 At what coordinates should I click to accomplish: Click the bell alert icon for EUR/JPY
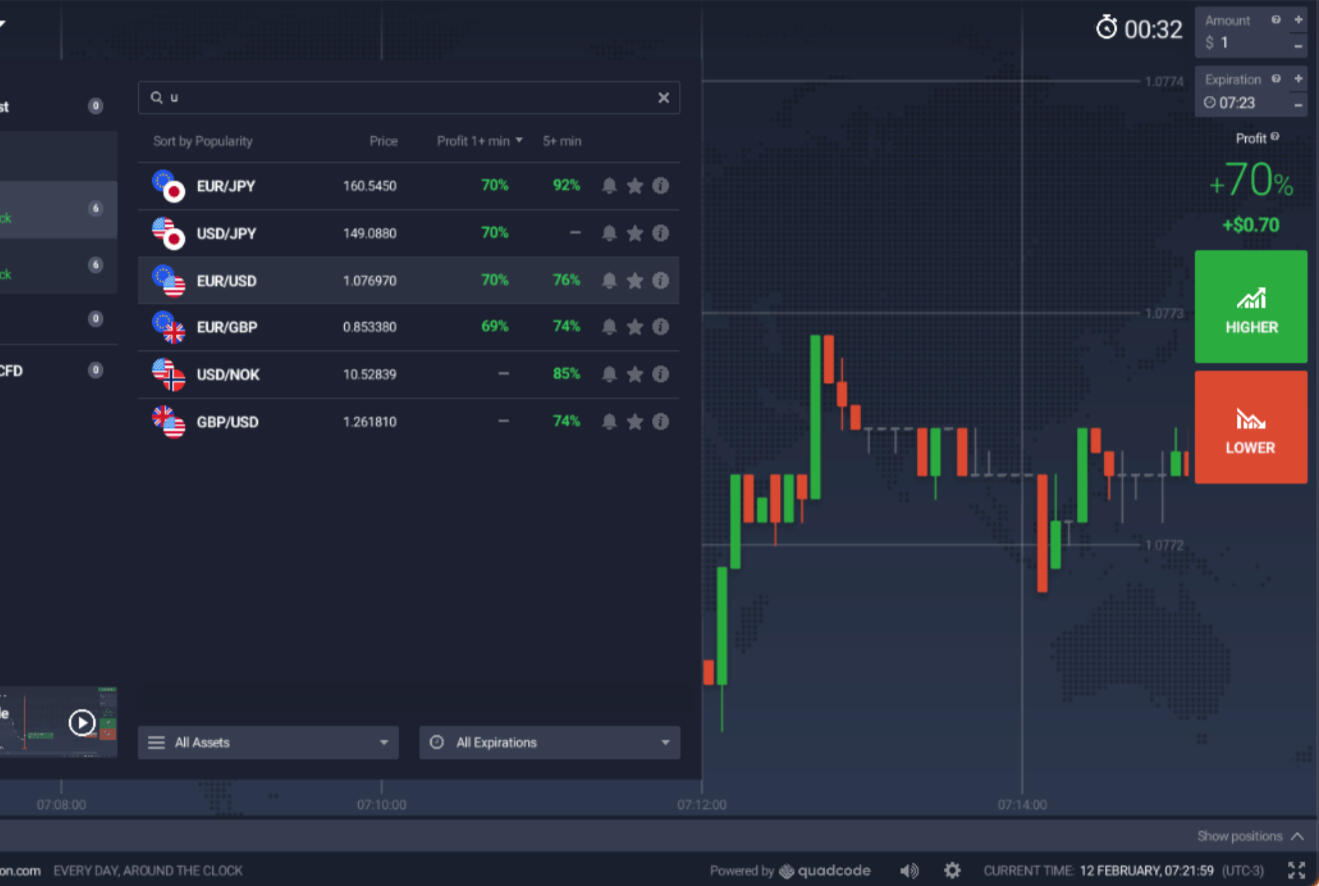[x=609, y=186]
